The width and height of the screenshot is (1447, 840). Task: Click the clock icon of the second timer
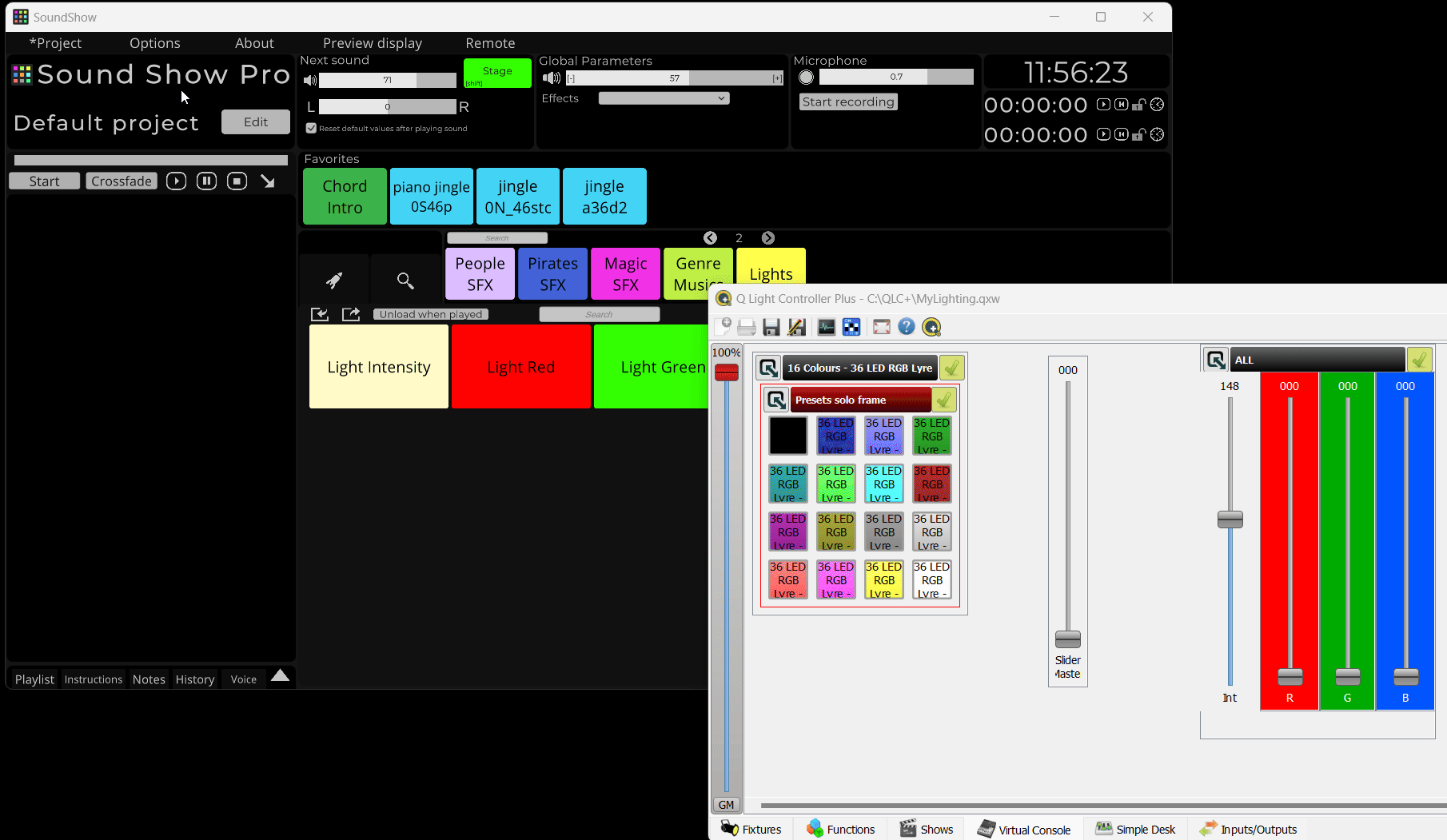coord(1157,134)
